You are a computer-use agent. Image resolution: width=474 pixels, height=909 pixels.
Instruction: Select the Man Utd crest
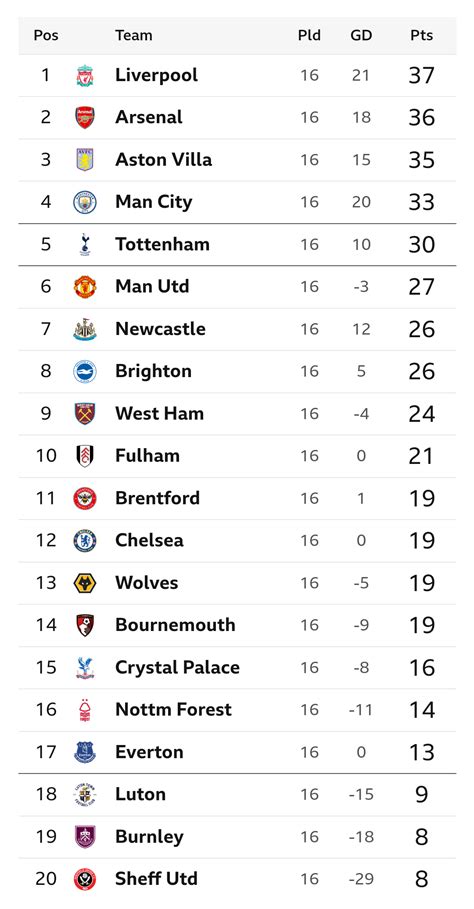(85, 287)
